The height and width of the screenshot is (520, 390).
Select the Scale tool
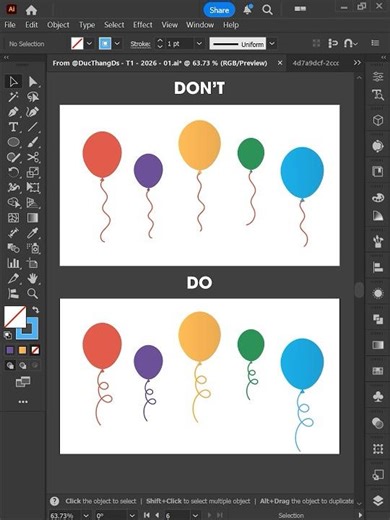click(32, 172)
